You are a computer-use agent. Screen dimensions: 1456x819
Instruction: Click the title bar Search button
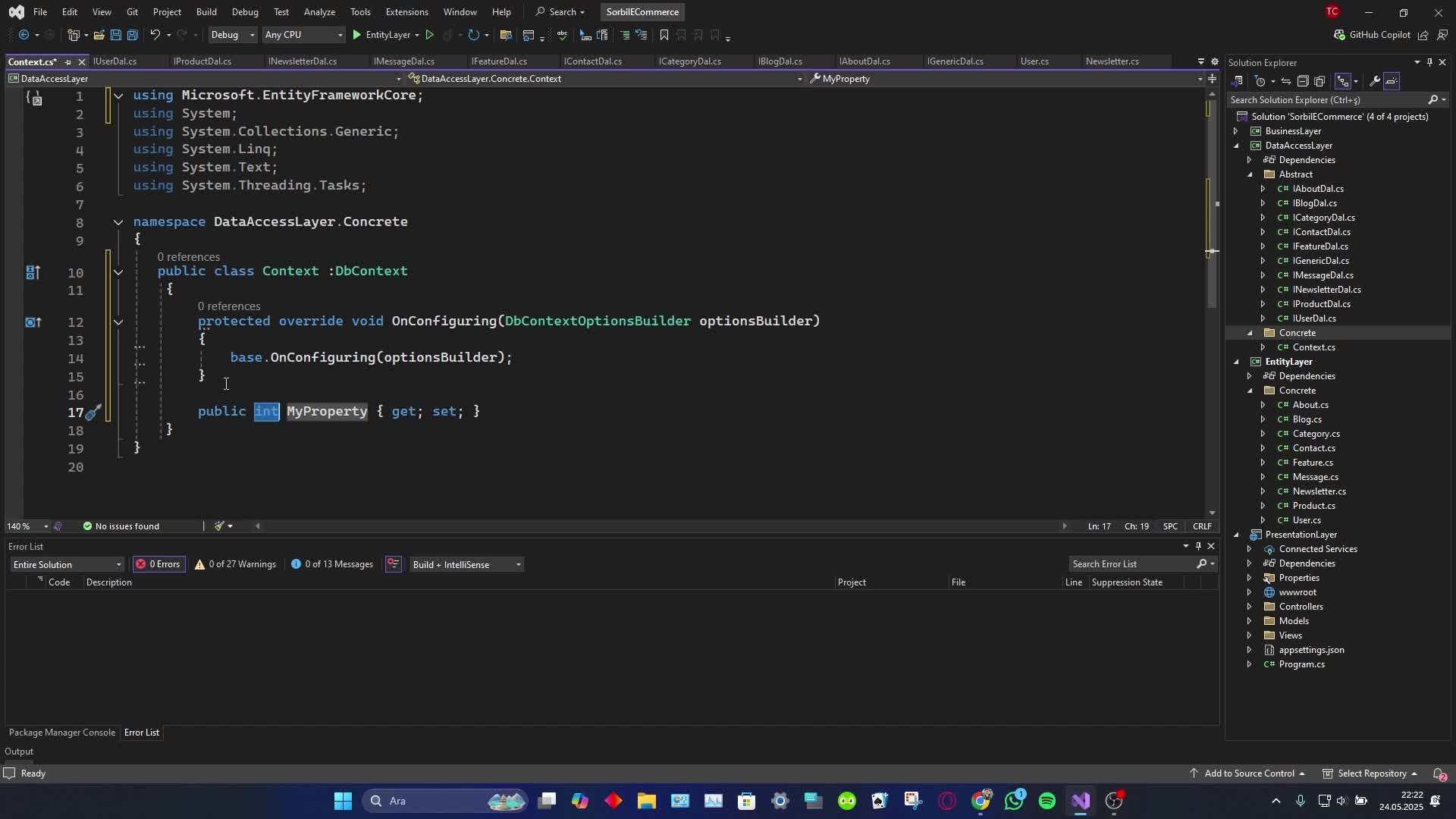click(x=560, y=12)
